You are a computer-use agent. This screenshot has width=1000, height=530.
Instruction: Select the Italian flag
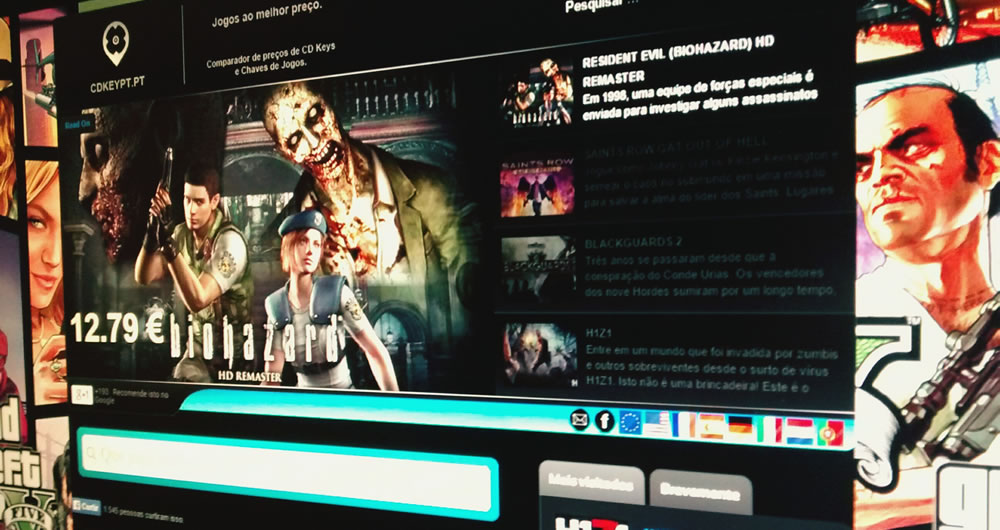coord(769,430)
